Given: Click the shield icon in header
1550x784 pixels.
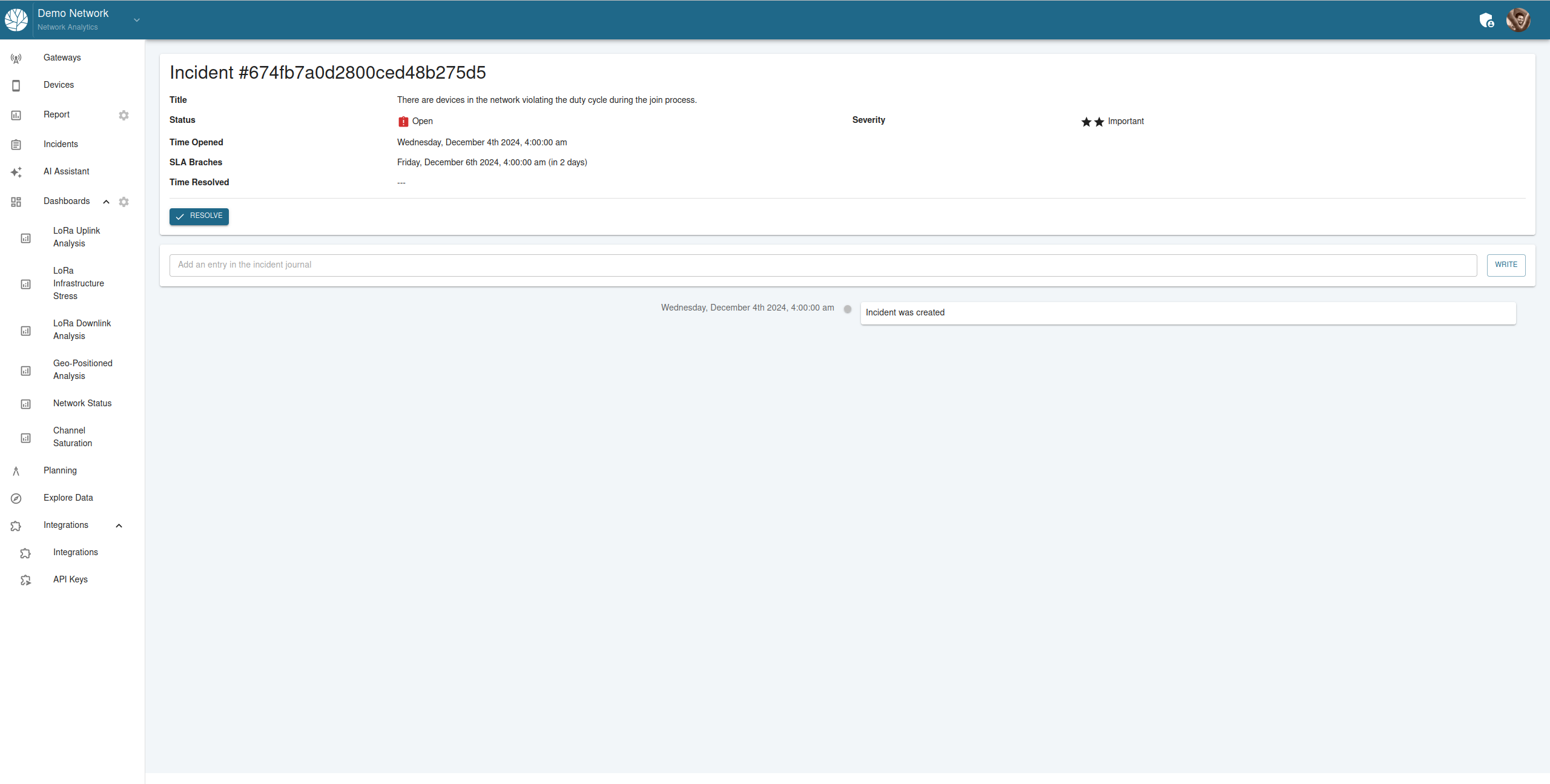Looking at the screenshot, I should point(1486,20).
